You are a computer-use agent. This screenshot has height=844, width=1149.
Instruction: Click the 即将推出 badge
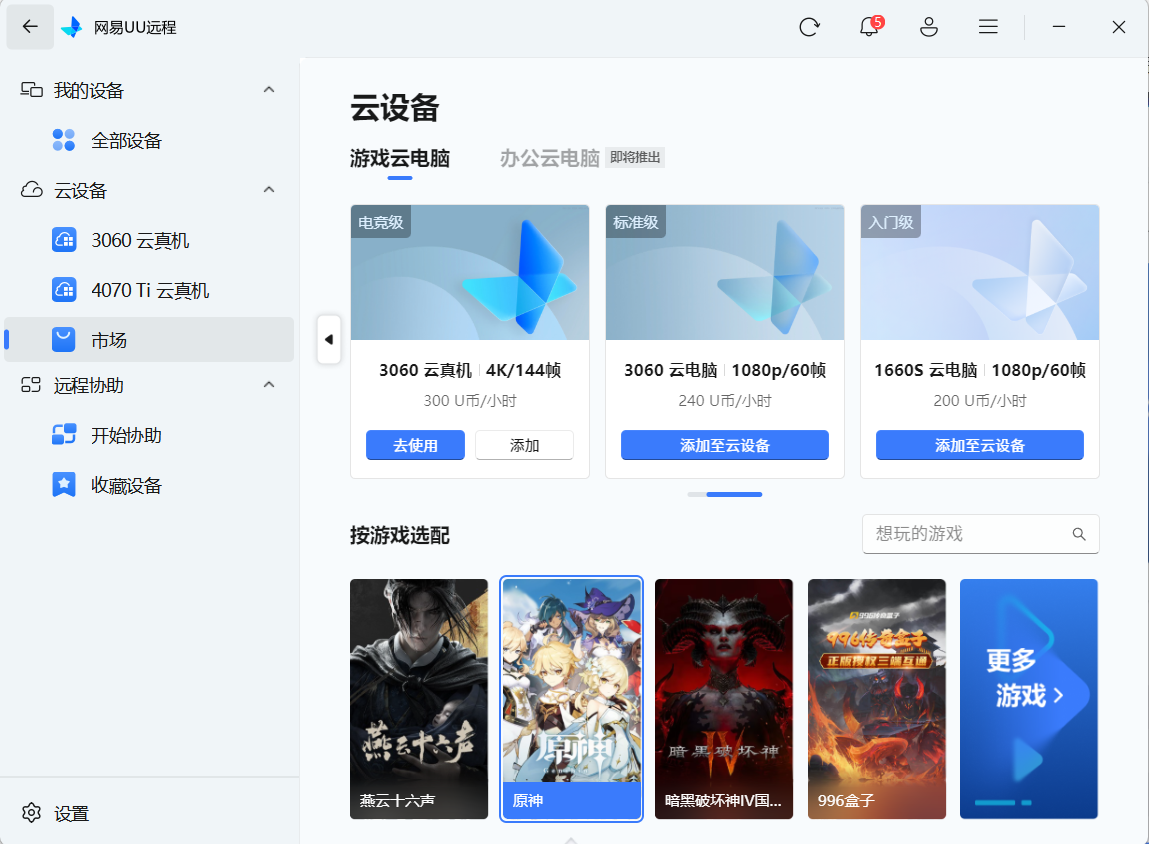[x=635, y=158]
